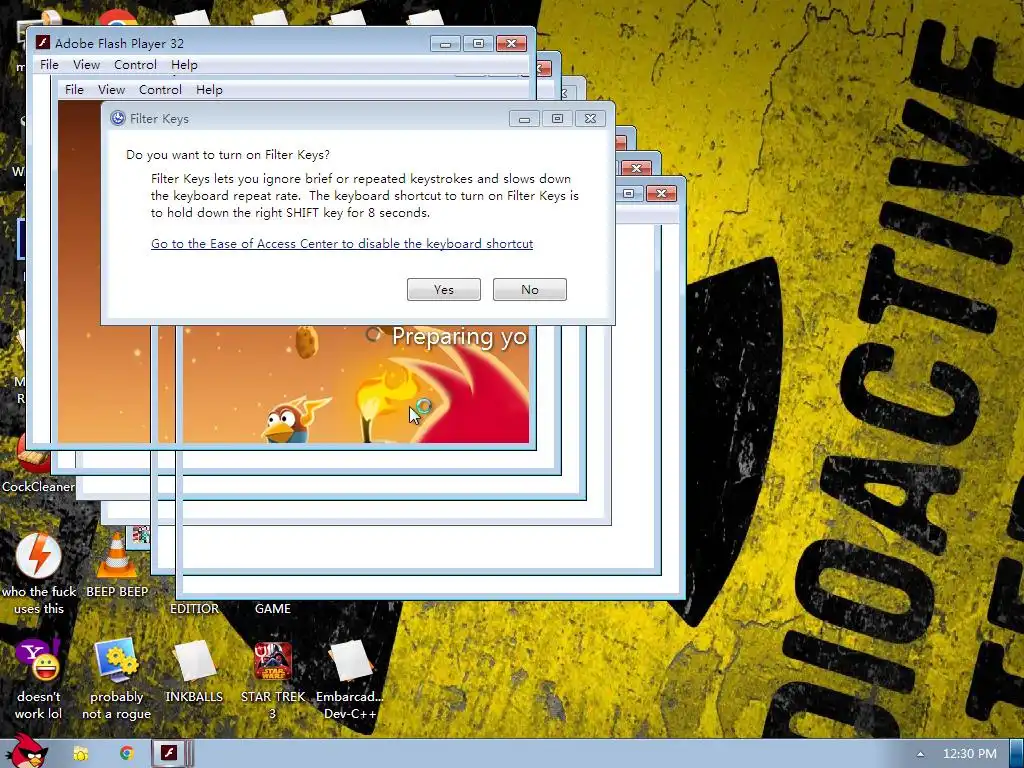The height and width of the screenshot is (768, 1024).
Task: Open View menu in front Flash Player window
Action: [x=86, y=65]
